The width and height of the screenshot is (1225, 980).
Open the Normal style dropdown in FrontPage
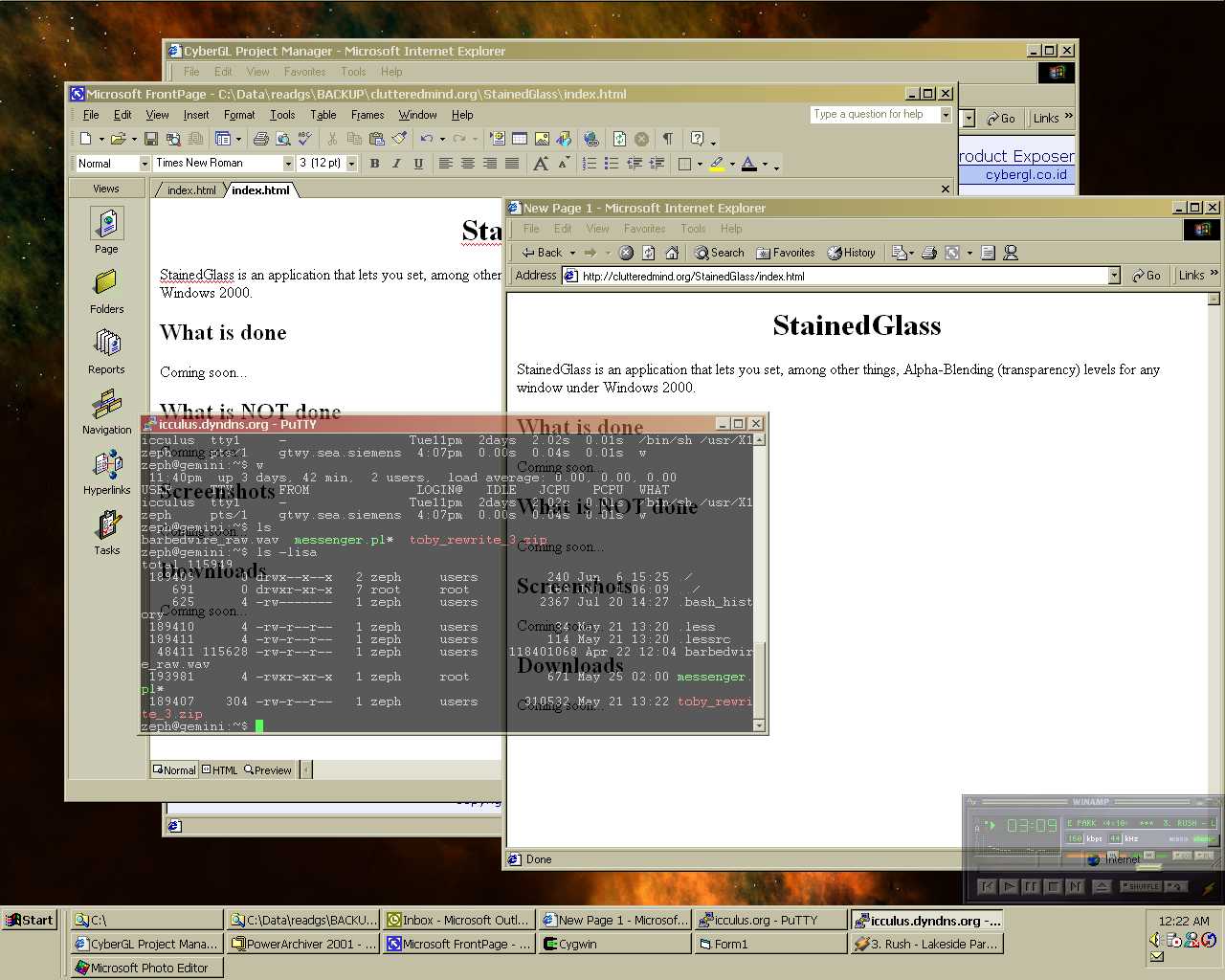tap(145, 164)
